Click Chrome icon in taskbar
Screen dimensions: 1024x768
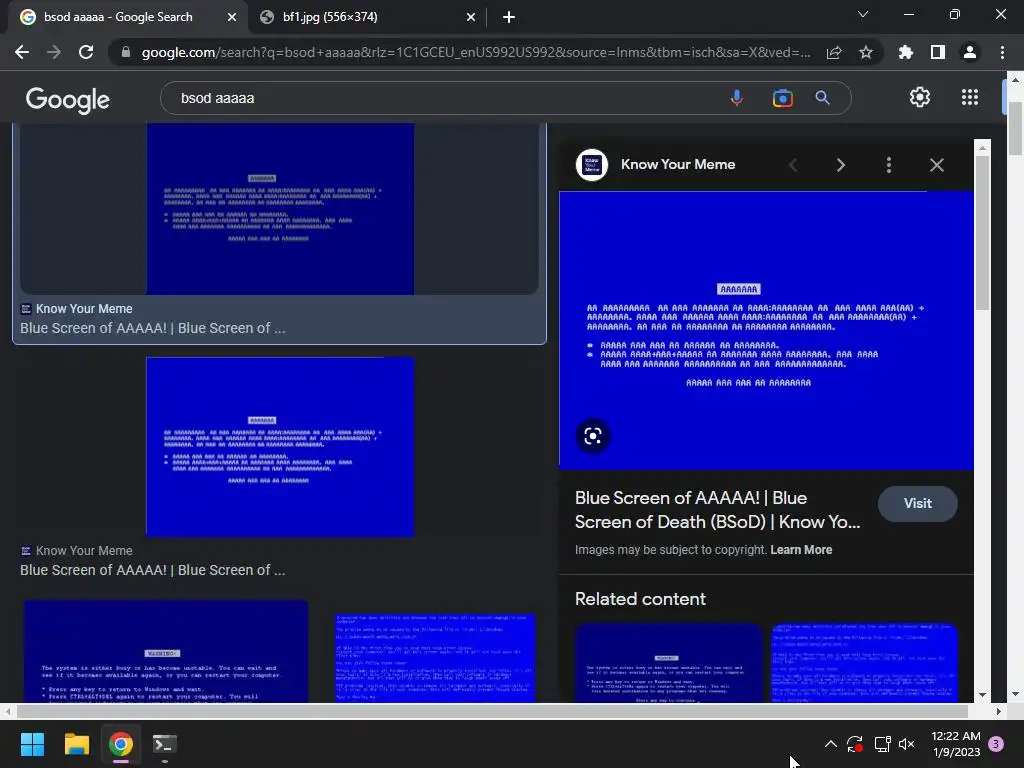pos(121,744)
